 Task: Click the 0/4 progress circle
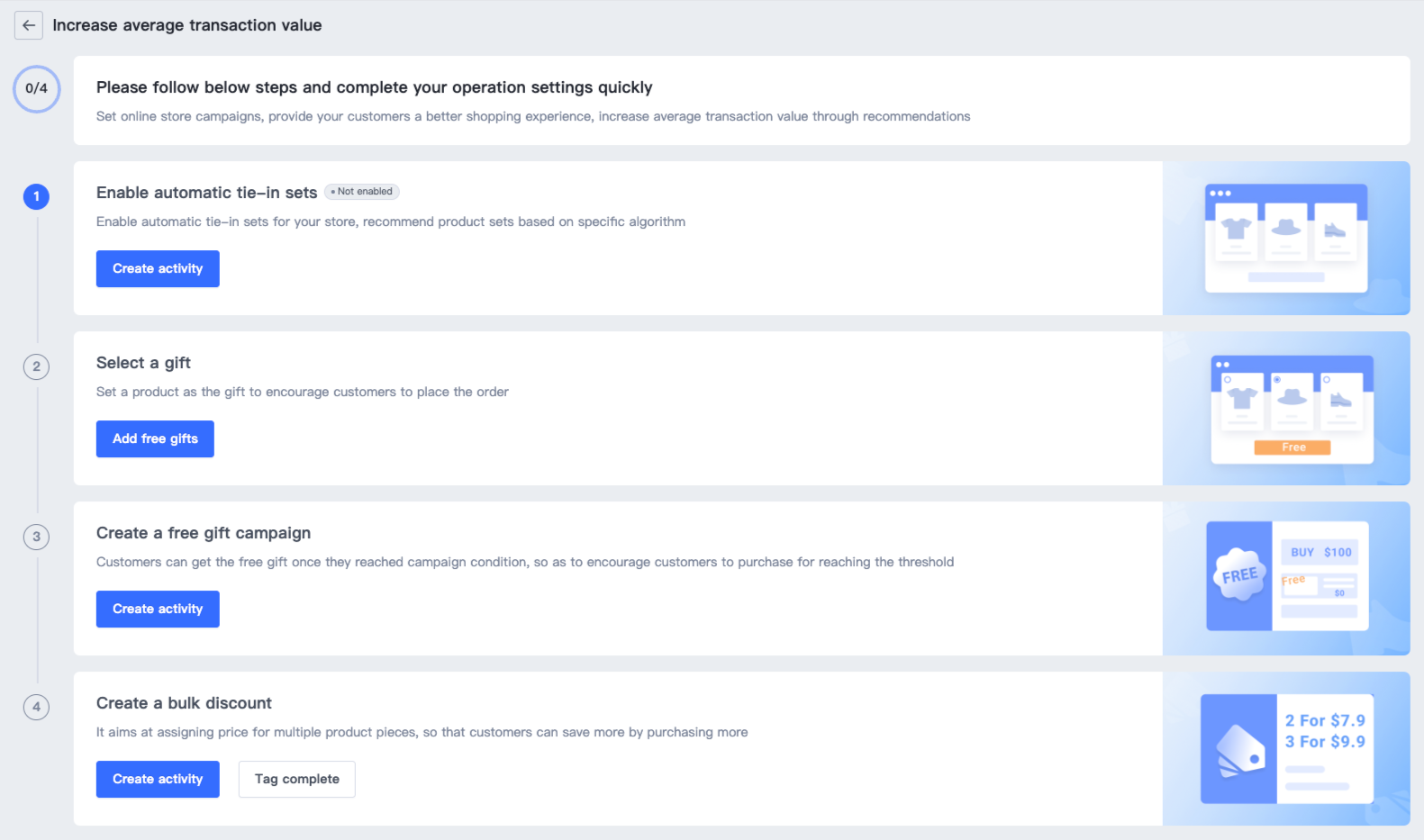[x=36, y=88]
